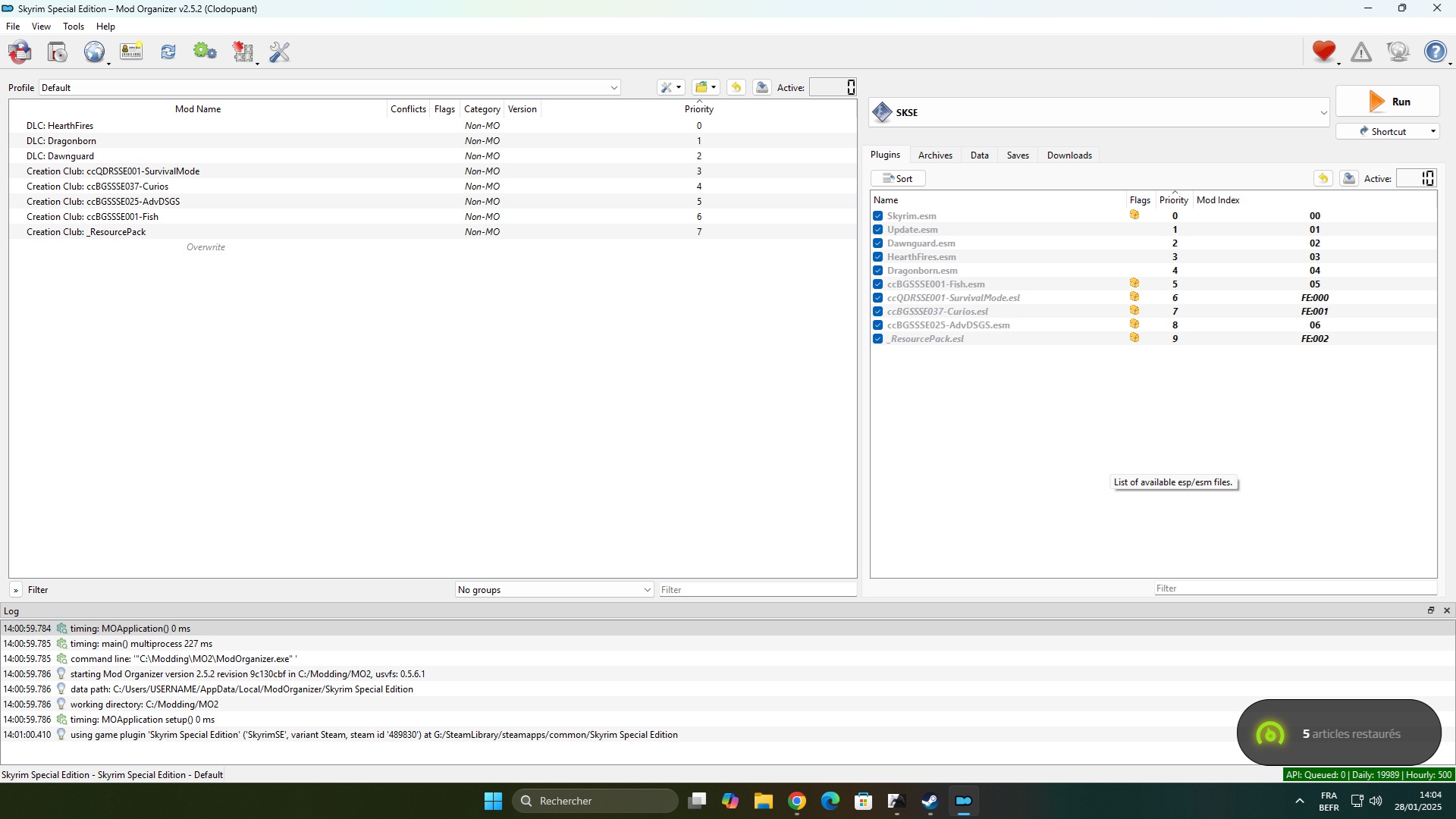Image resolution: width=1456 pixels, height=819 pixels.
Task: Click the flag icon on Skyrim.esm row
Action: (1134, 215)
